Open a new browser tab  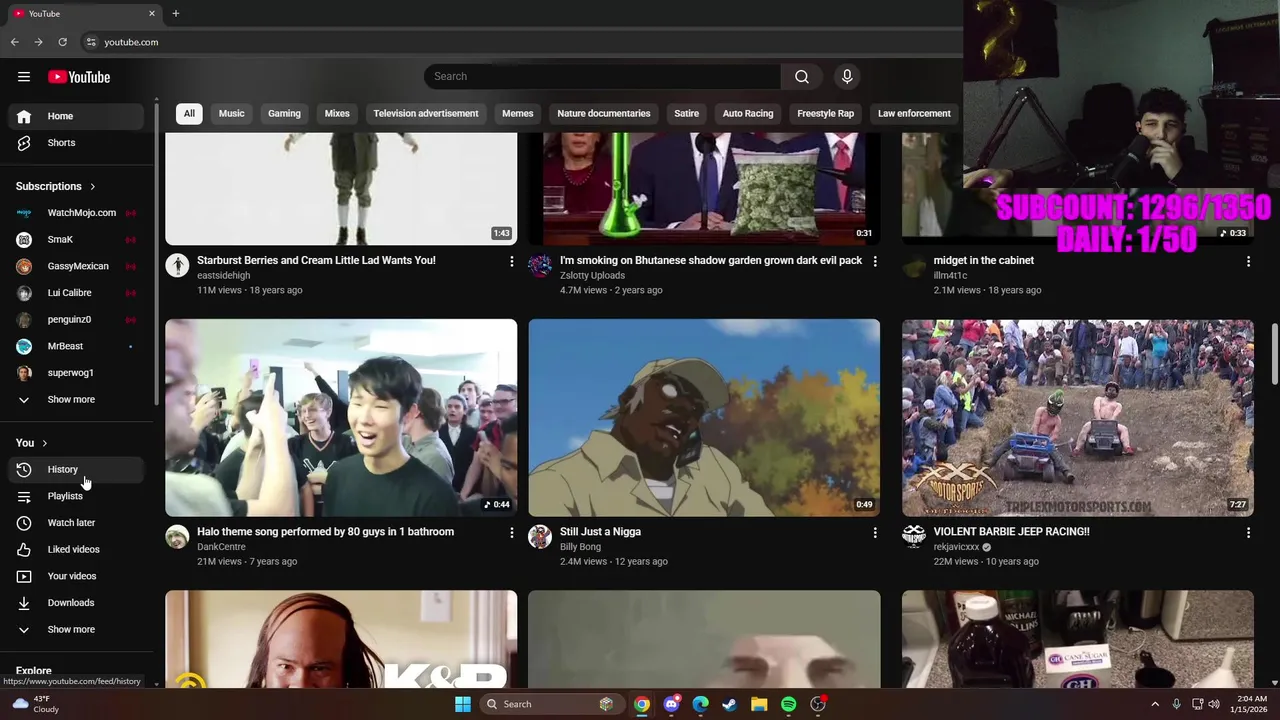coord(175,13)
